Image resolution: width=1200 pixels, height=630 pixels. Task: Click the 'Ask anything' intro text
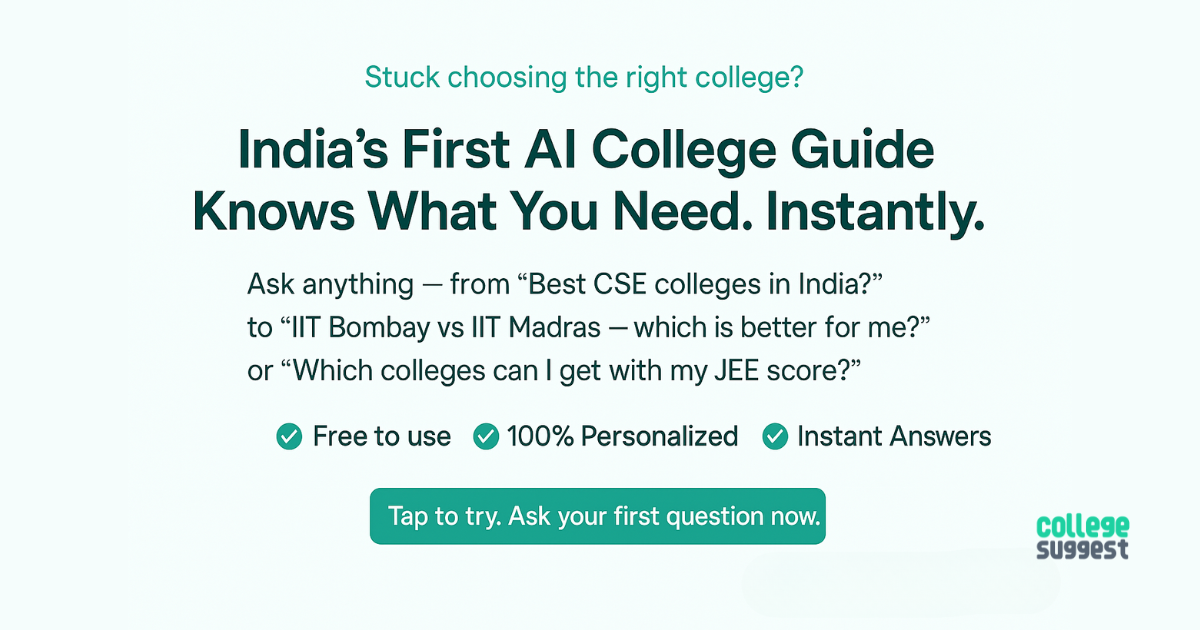point(330,285)
